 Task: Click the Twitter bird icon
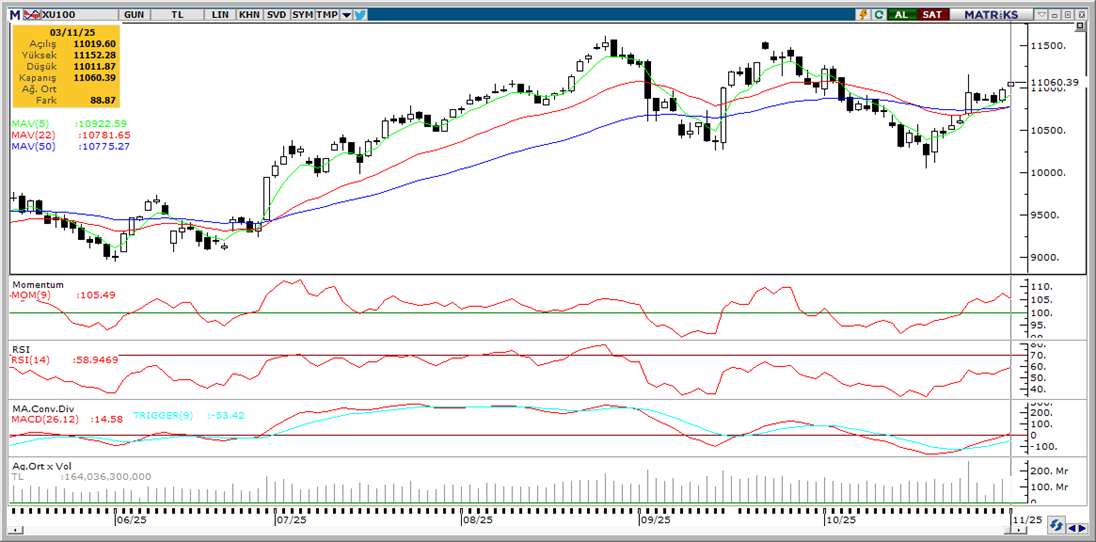pos(360,15)
